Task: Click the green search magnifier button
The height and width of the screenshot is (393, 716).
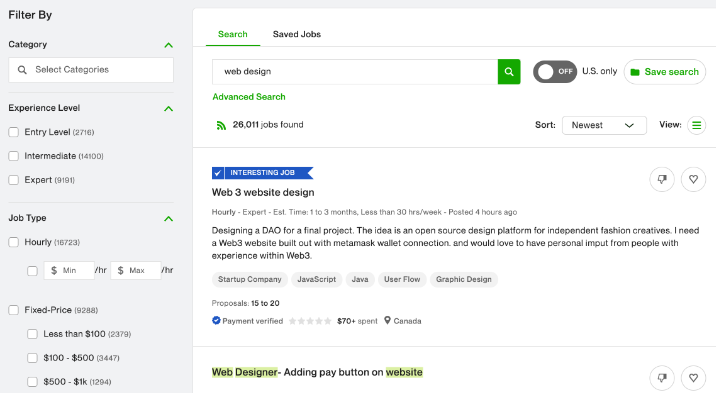Action: point(509,72)
